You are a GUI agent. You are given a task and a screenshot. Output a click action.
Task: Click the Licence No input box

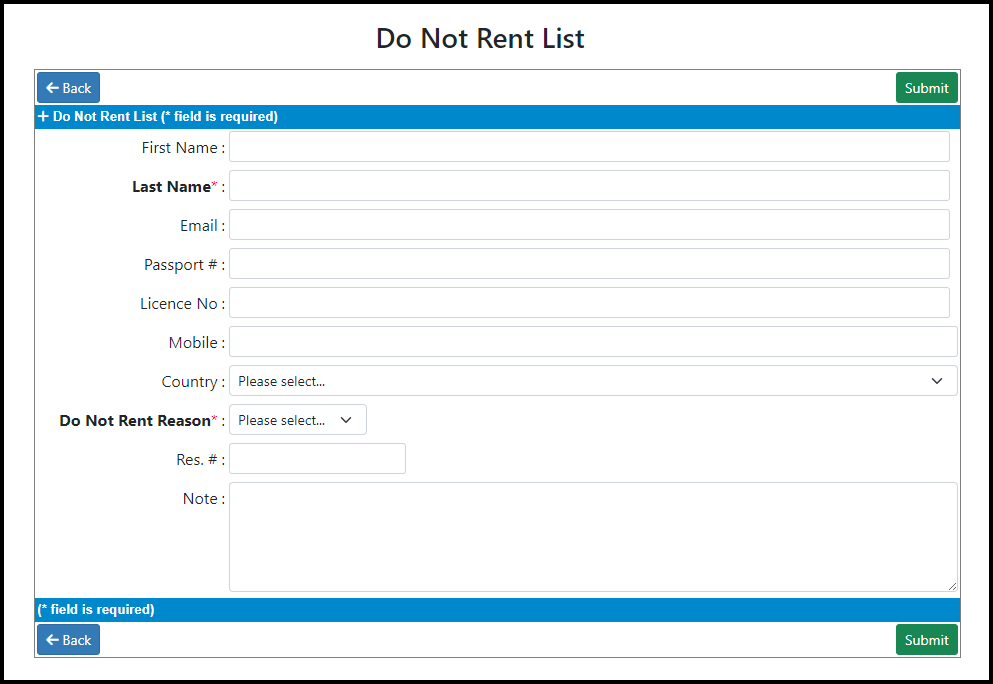589,303
